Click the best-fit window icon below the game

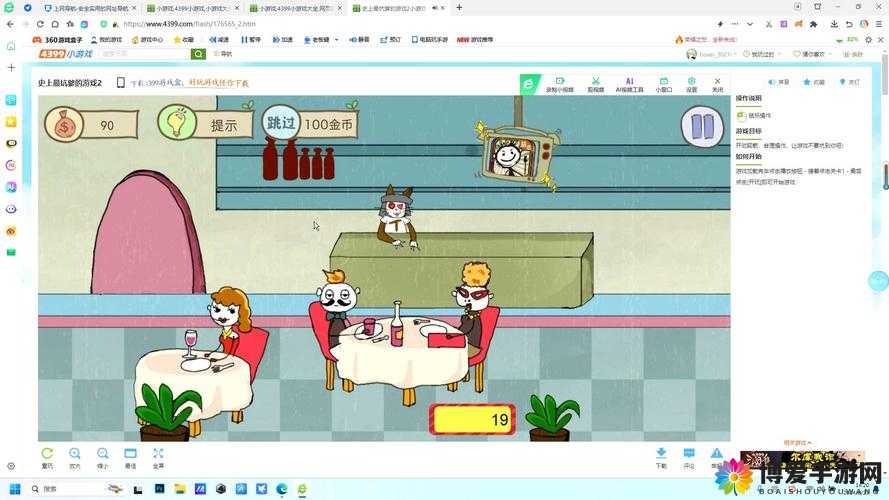click(x=130, y=457)
